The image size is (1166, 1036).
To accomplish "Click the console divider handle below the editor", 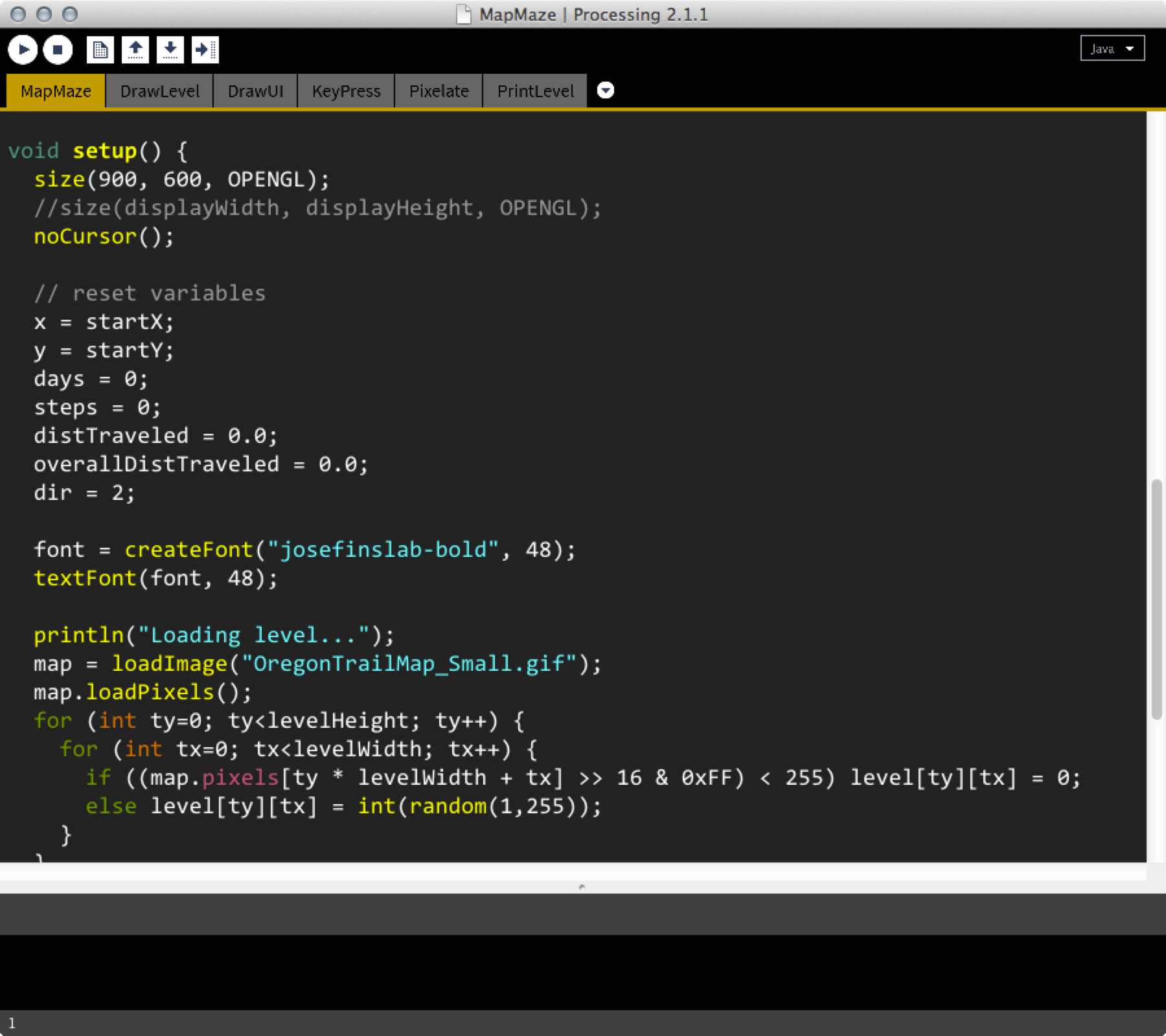I will [x=582, y=886].
